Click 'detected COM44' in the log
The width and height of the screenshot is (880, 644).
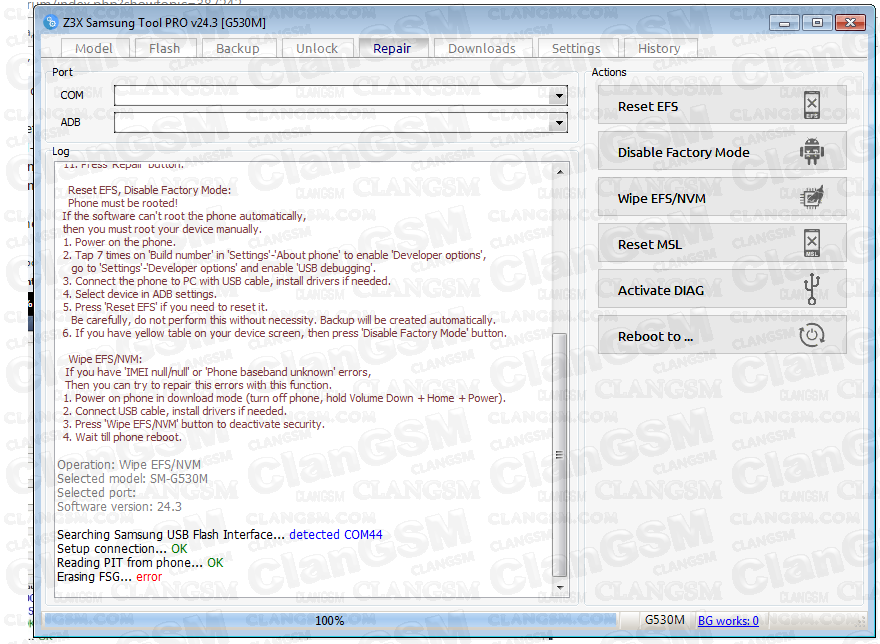(x=336, y=535)
